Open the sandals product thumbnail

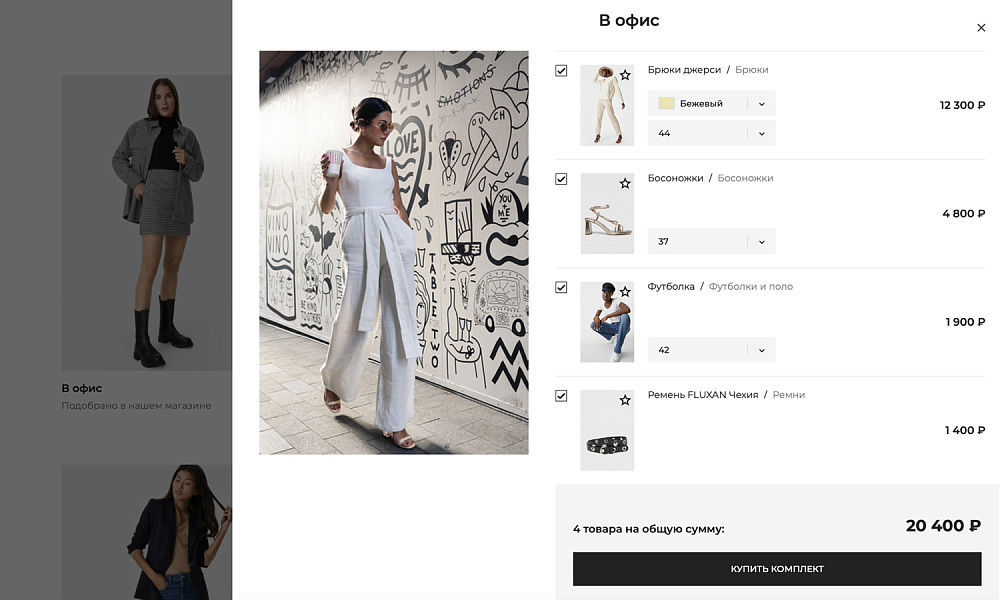(x=607, y=214)
